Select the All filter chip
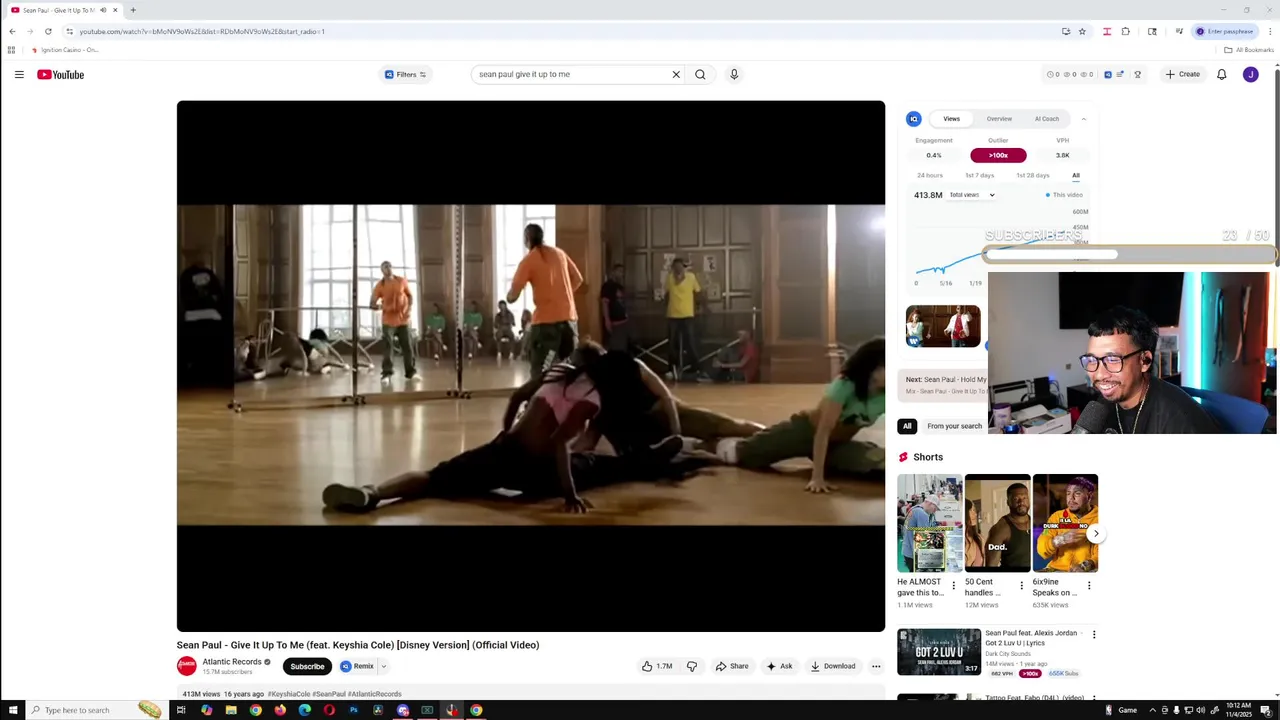 (907, 426)
